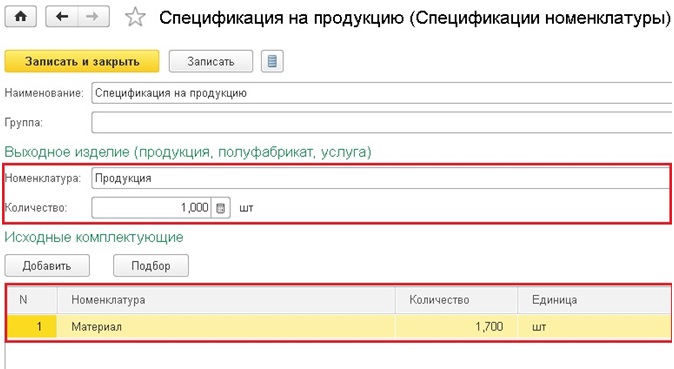The image size is (674, 369).
Task: Open calculator icon in Количество field
Action: 221,208
